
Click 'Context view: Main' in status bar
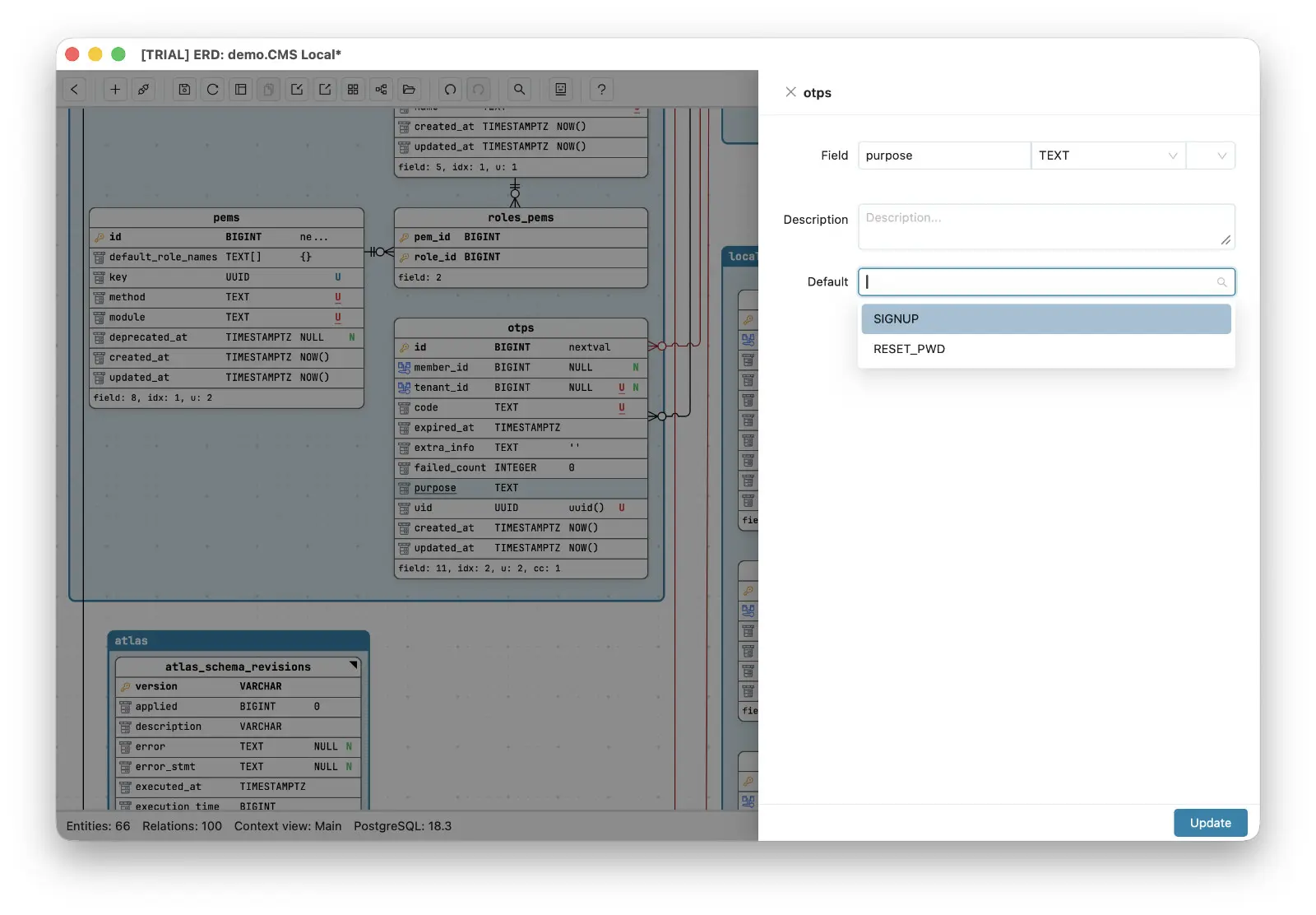point(288,826)
